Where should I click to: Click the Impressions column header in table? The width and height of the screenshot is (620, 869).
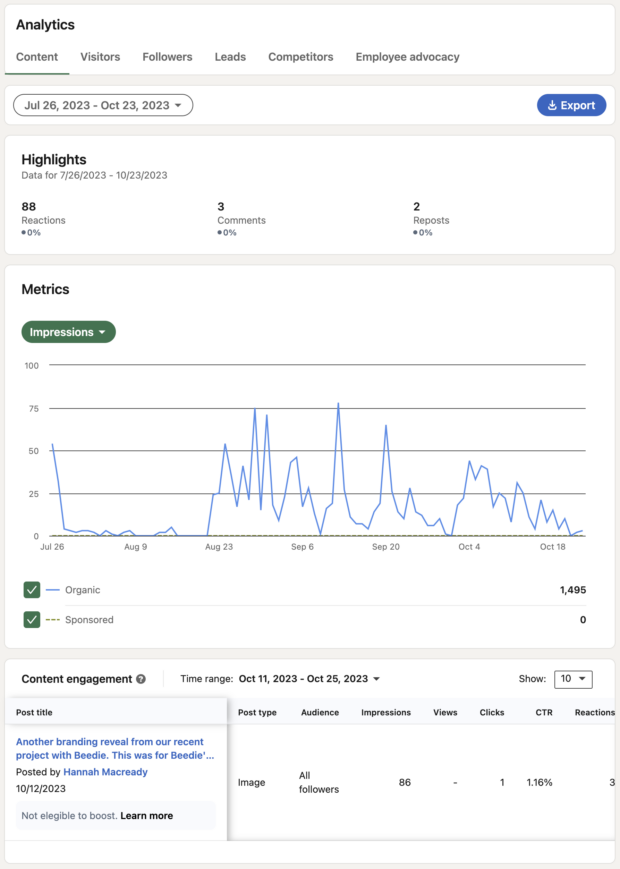(x=385, y=713)
